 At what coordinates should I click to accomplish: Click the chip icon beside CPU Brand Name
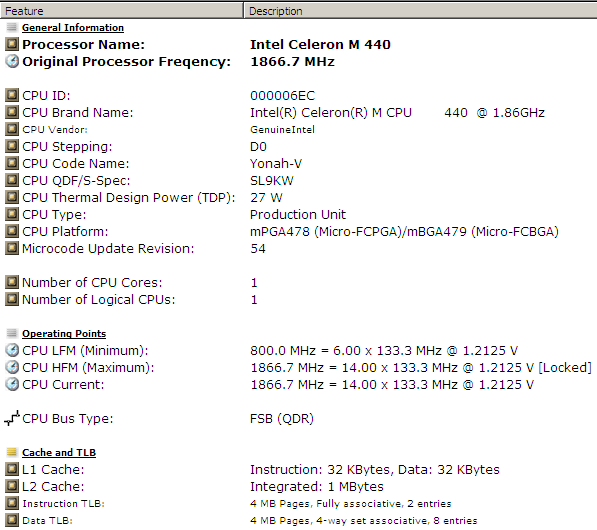[x=12, y=112]
